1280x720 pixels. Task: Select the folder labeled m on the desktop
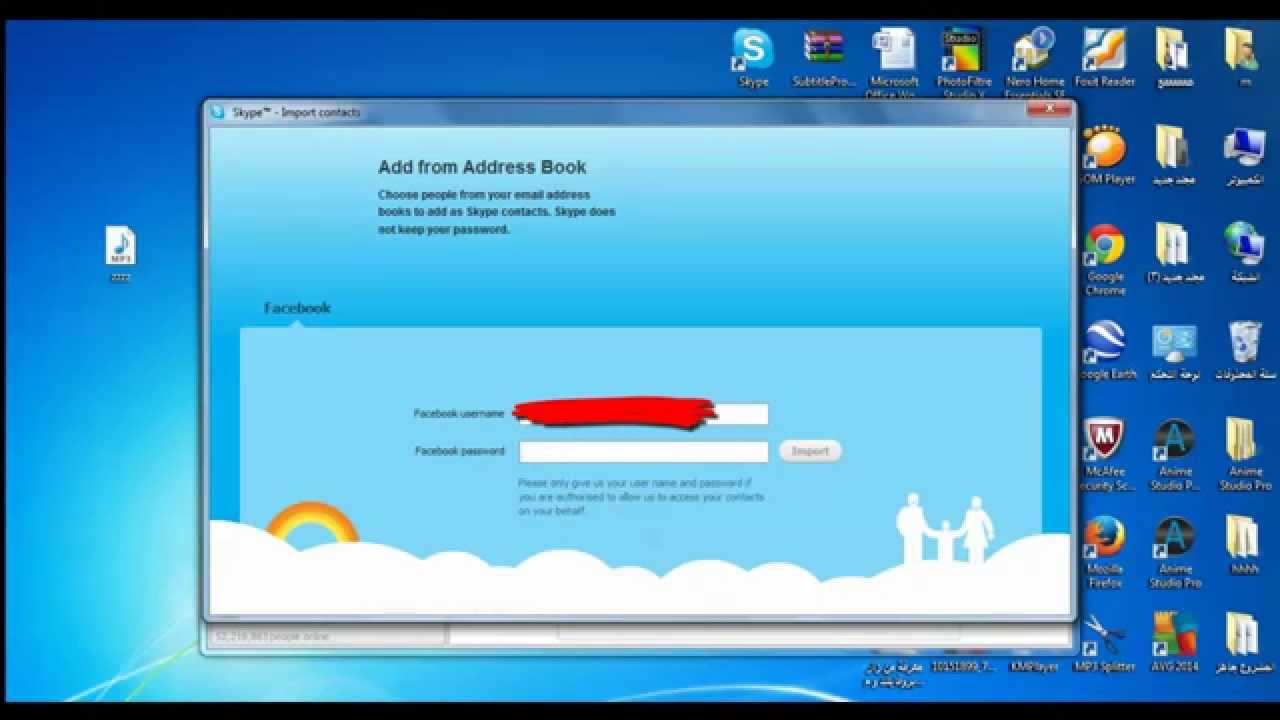coord(1242,58)
